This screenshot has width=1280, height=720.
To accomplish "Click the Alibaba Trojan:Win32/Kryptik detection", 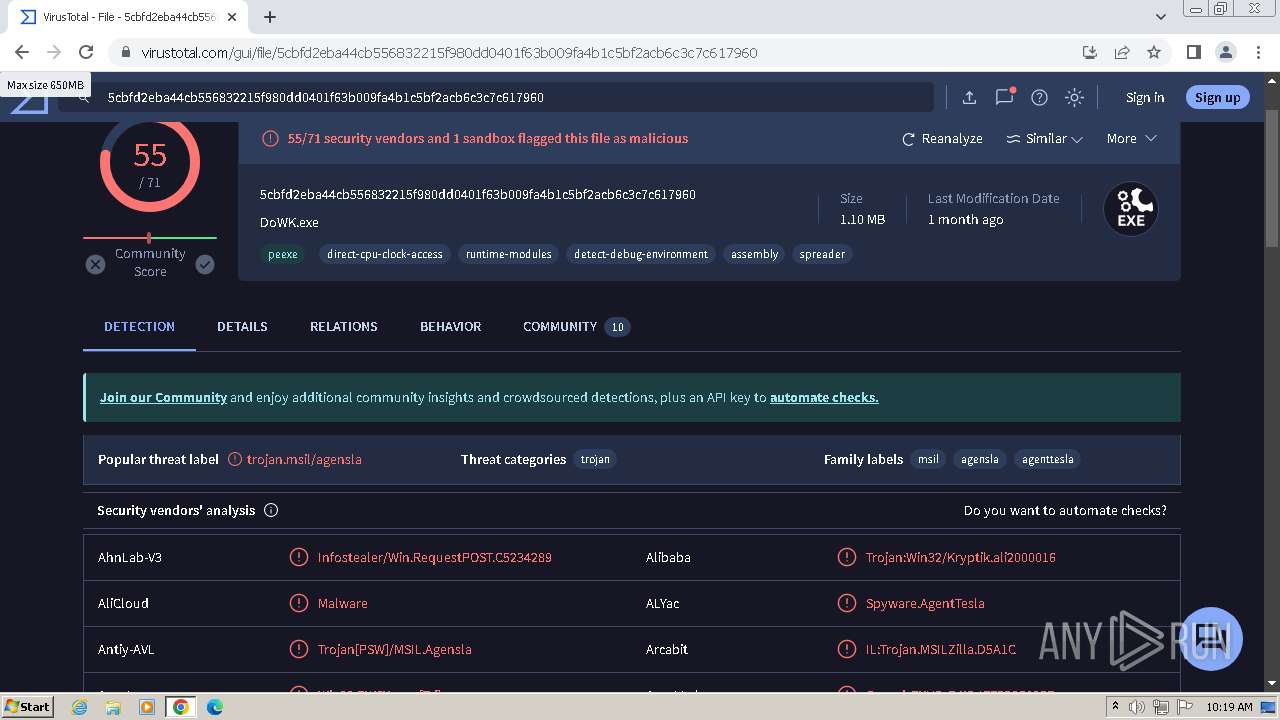I will (960, 557).
